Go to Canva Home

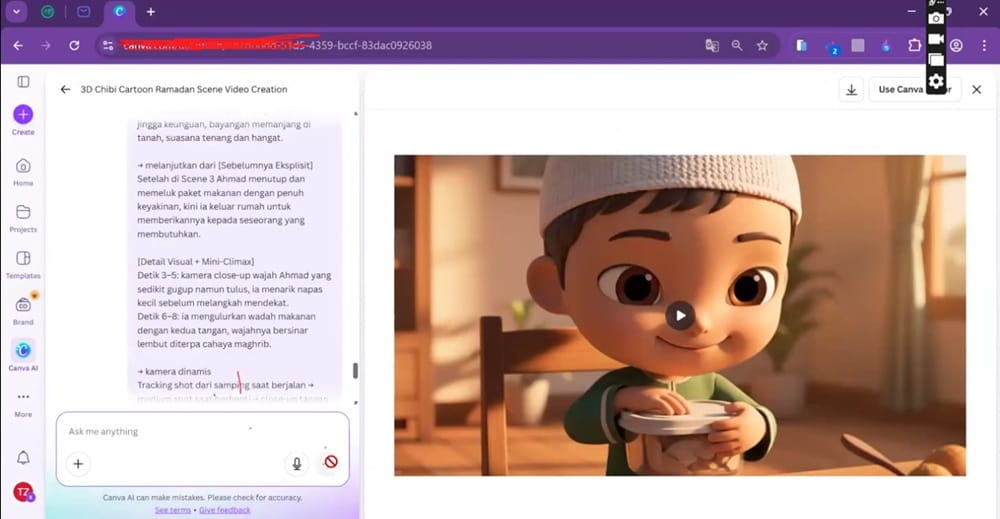click(23, 172)
